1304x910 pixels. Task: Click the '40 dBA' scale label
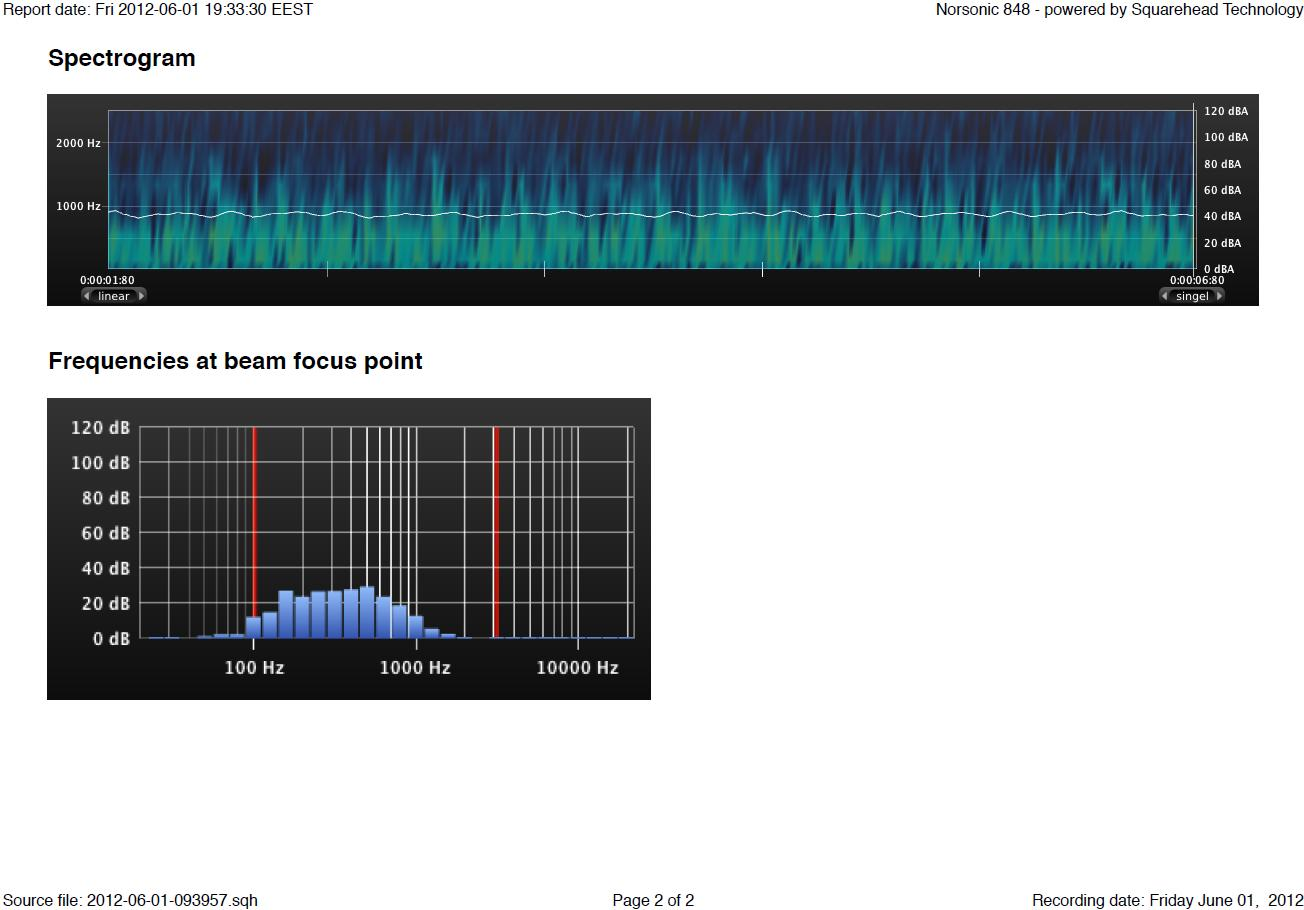[1222, 216]
